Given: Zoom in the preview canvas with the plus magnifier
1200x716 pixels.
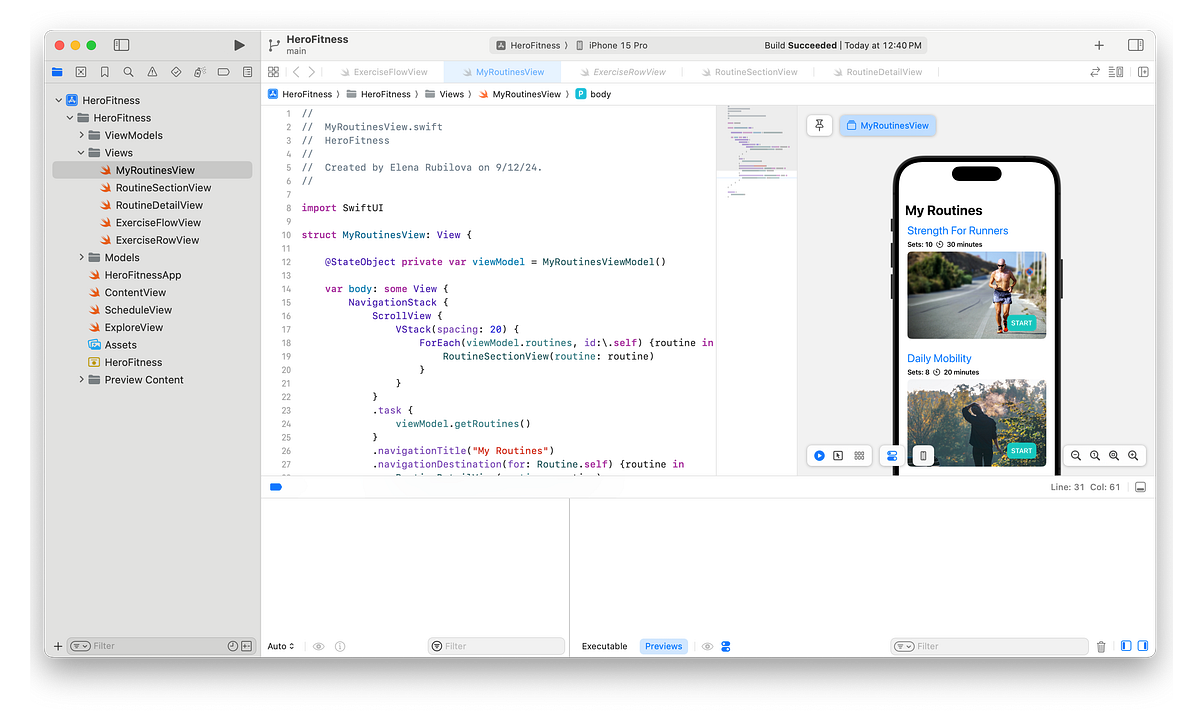Looking at the screenshot, I should tap(1132, 455).
